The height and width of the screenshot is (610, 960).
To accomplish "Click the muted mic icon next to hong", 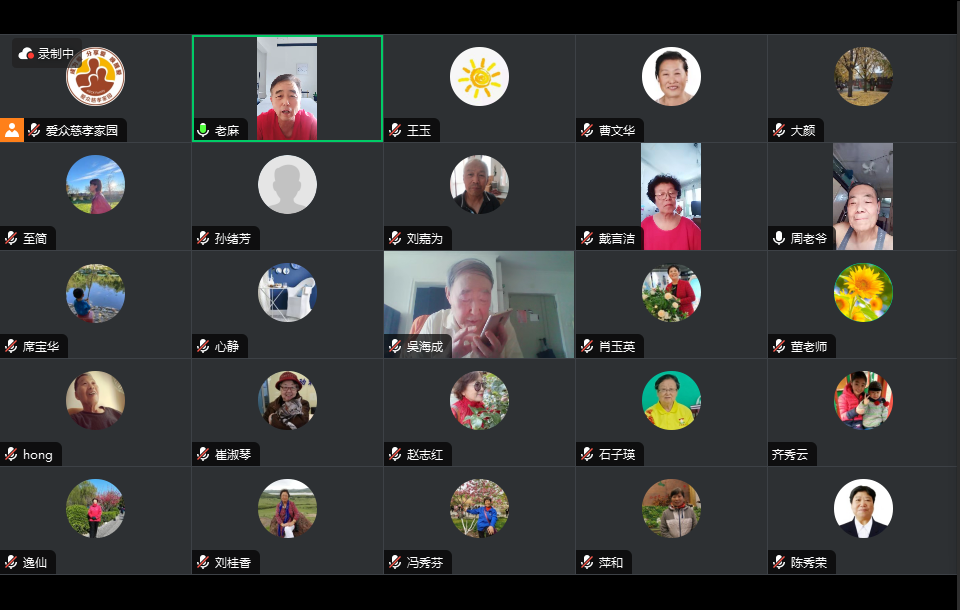I will [11, 454].
